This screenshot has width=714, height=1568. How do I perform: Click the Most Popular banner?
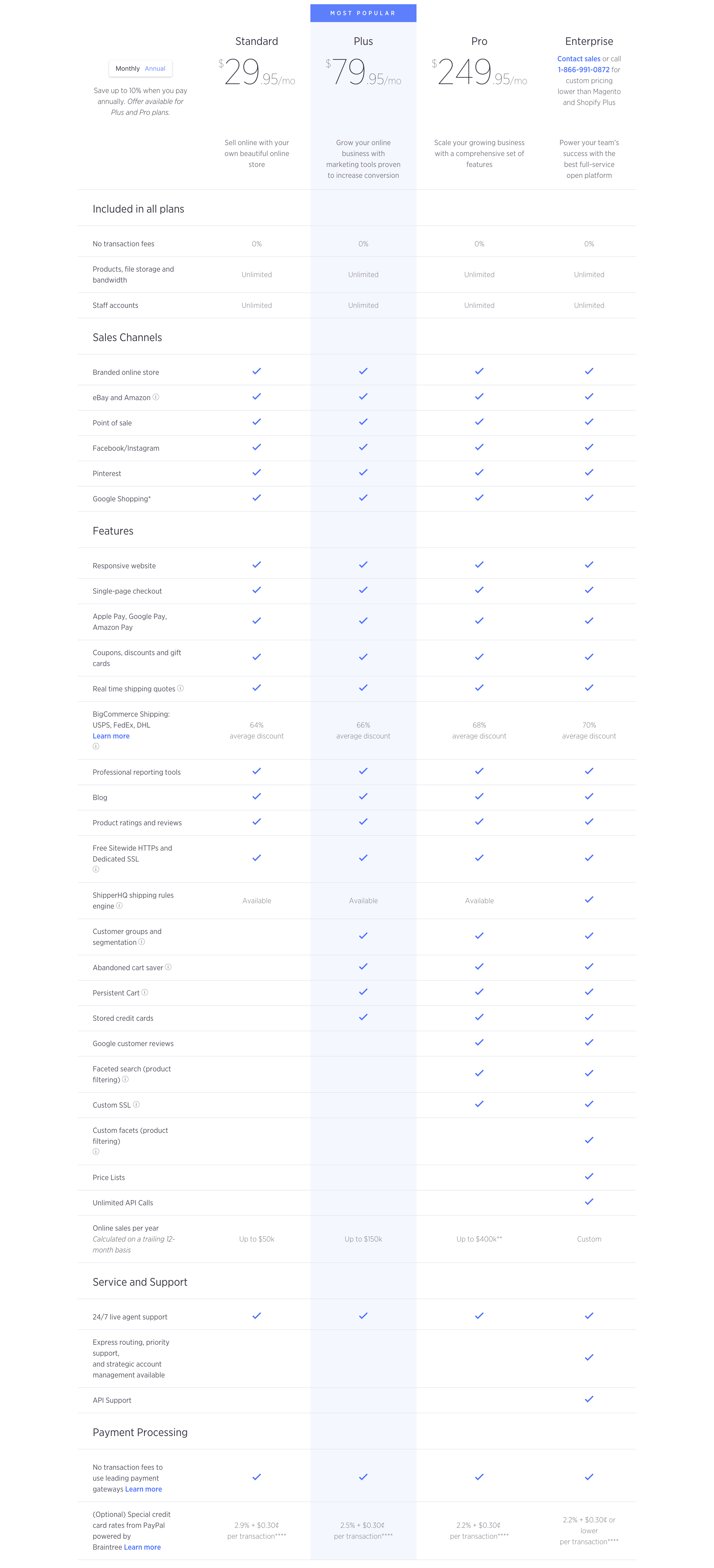pos(363,13)
